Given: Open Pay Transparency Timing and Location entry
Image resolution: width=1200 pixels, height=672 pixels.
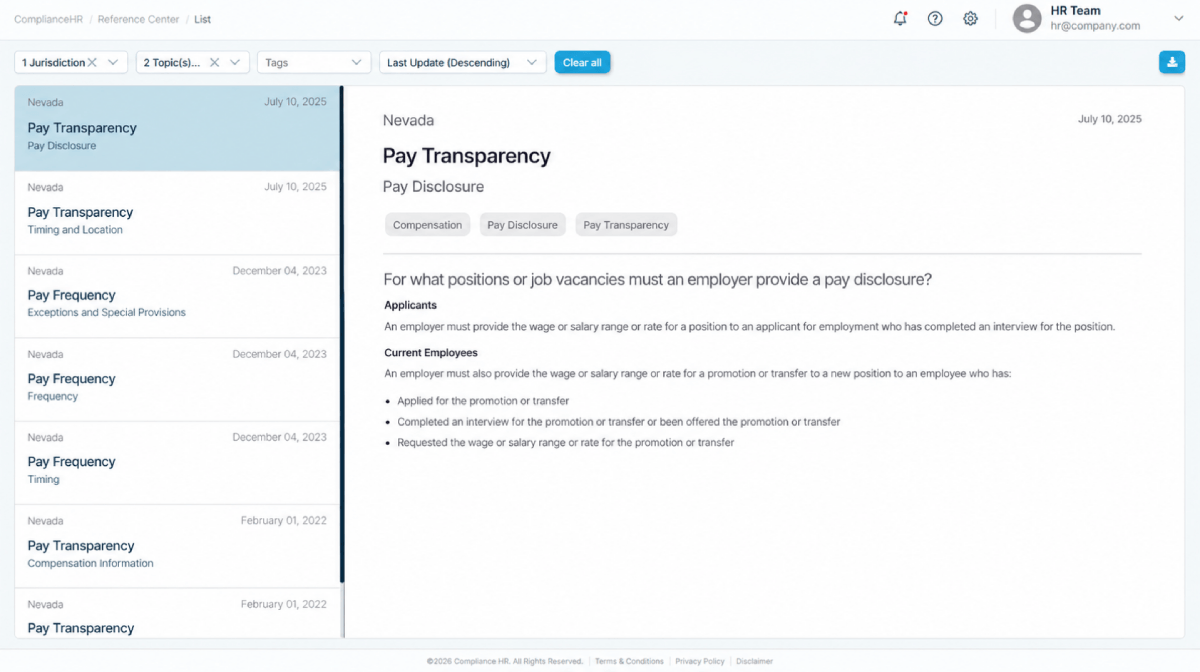Looking at the screenshot, I should click(177, 213).
